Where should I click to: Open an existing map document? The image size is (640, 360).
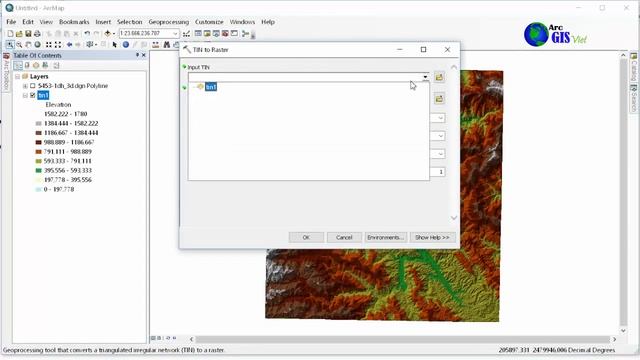click(19, 33)
